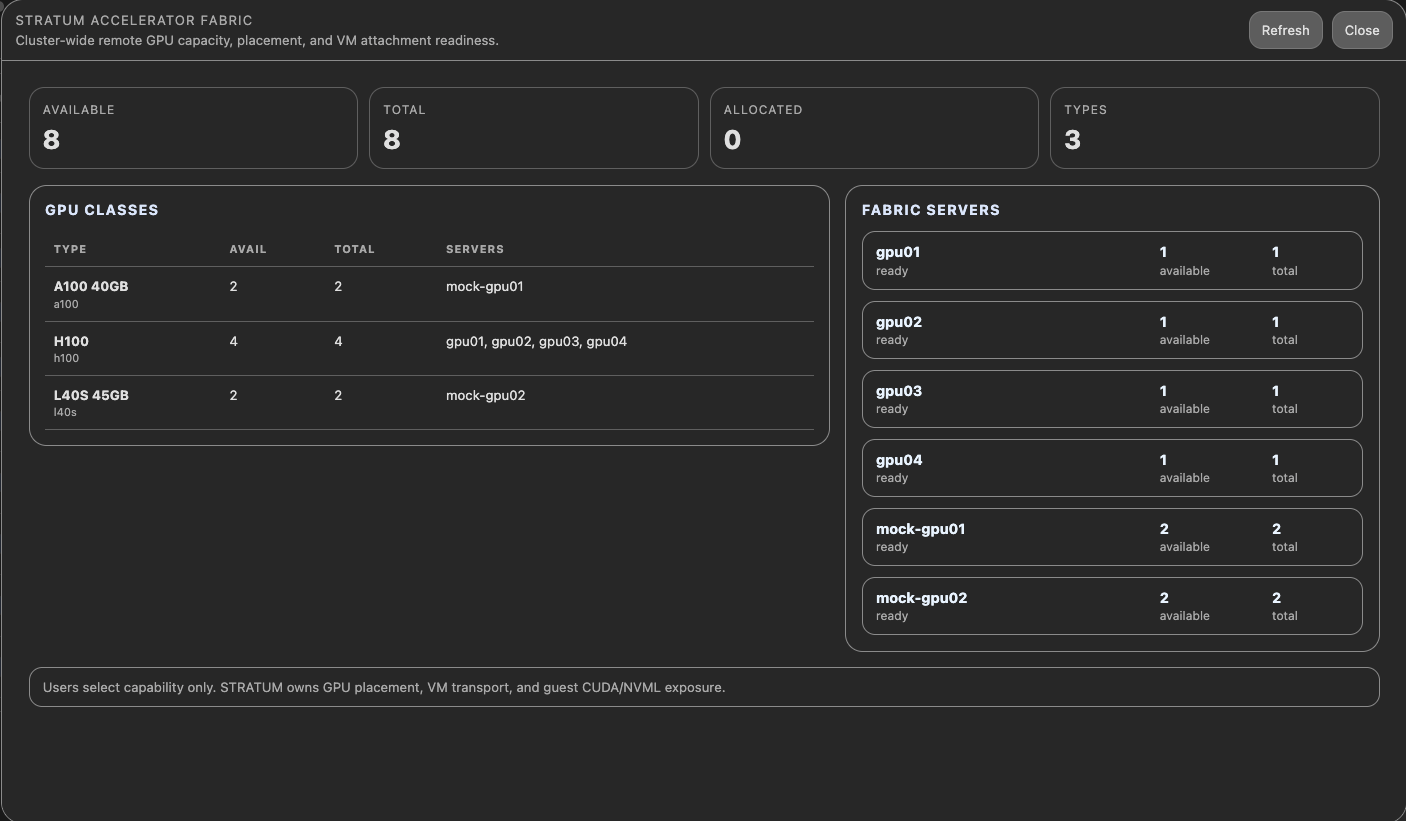The height and width of the screenshot is (821, 1406).
Task: Select the mock-gpu02 fabric server card
Action: point(1112,606)
